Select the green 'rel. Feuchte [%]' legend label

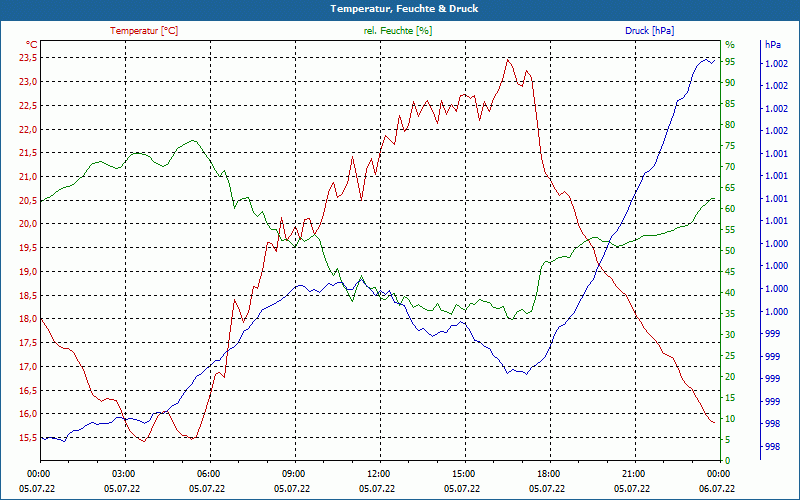pyautogui.click(x=398, y=31)
